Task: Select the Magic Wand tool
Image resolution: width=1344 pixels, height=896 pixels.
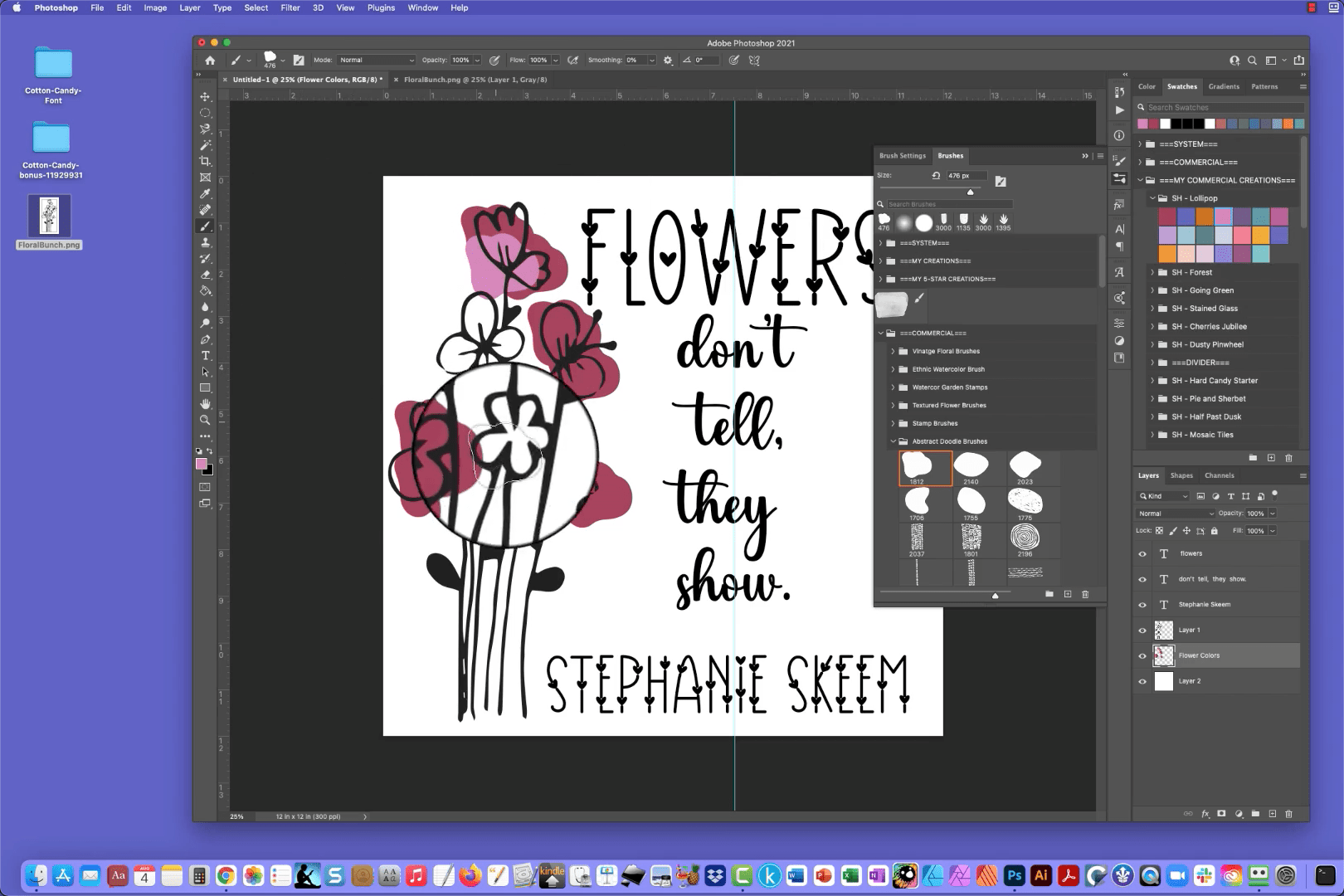Action: point(205,145)
